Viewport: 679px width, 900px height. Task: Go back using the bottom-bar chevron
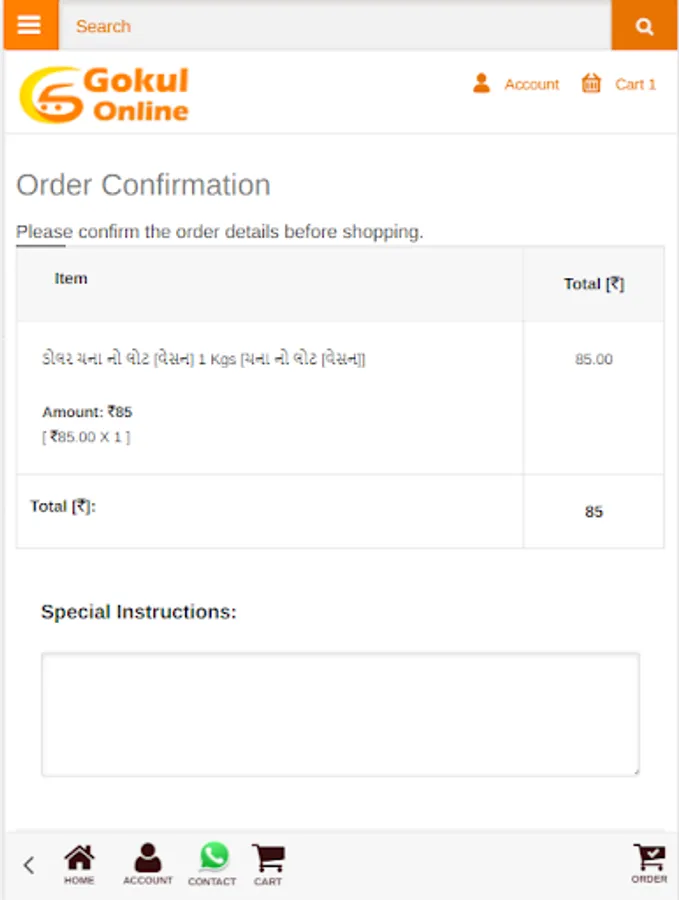29,865
